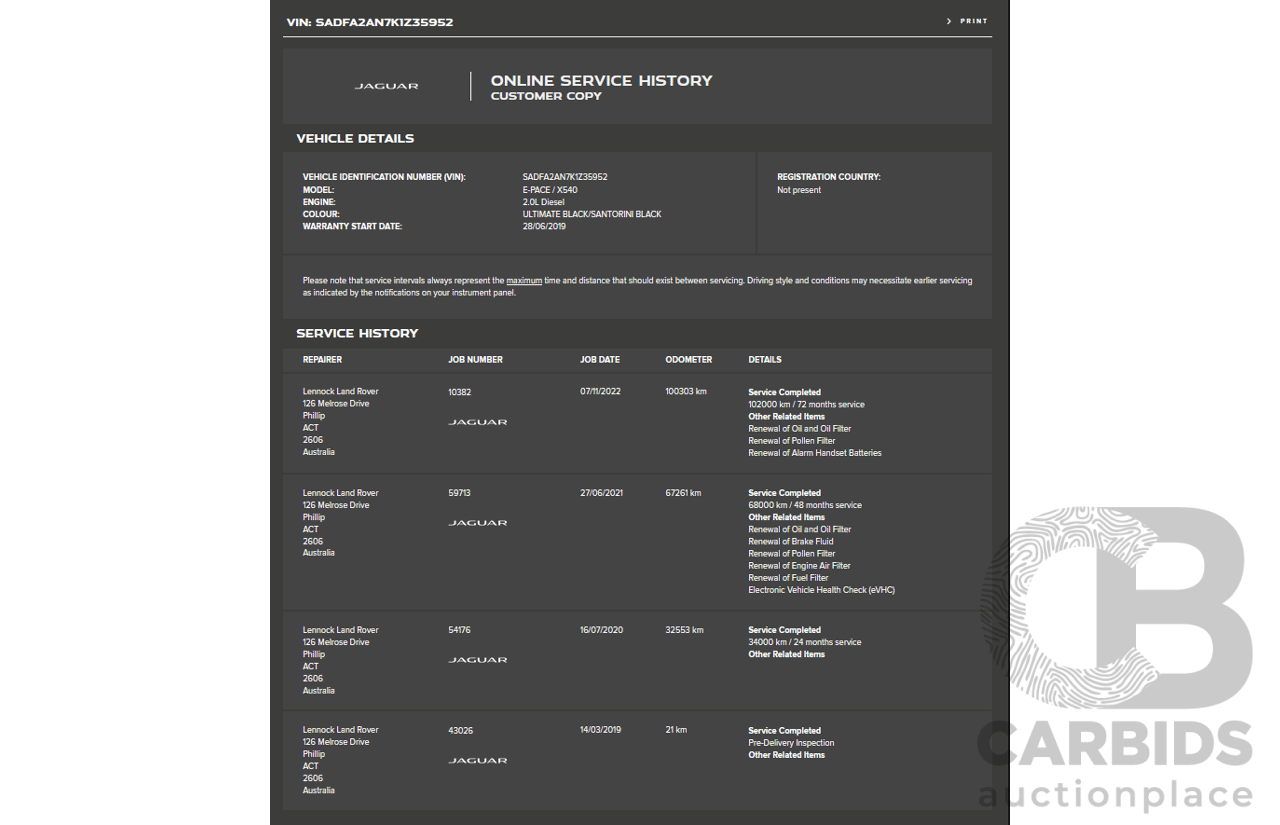
Task: Click the SERVICE HISTORY heading
Action: (357, 333)
